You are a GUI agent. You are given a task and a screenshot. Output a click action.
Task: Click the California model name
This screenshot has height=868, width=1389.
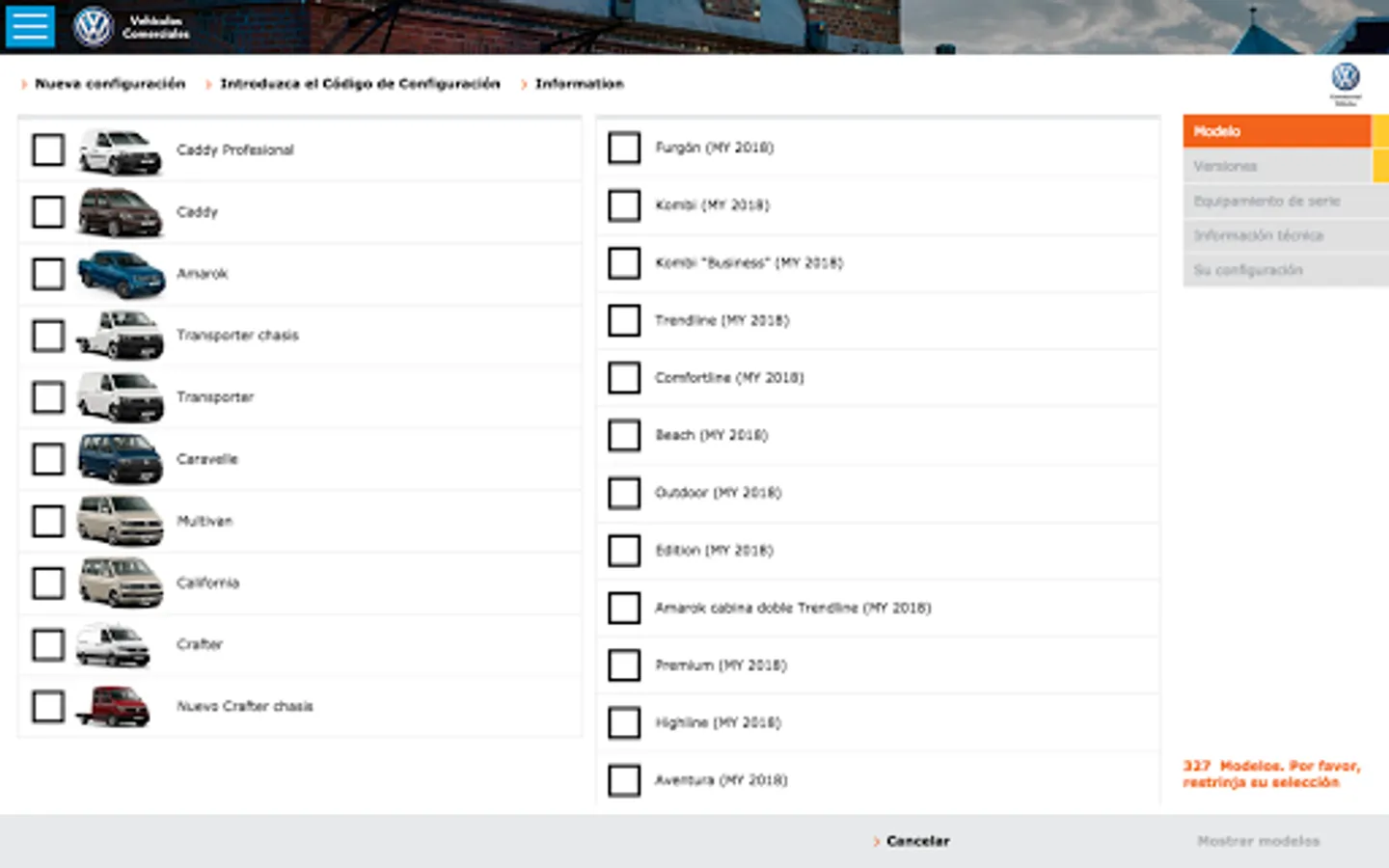207,583
